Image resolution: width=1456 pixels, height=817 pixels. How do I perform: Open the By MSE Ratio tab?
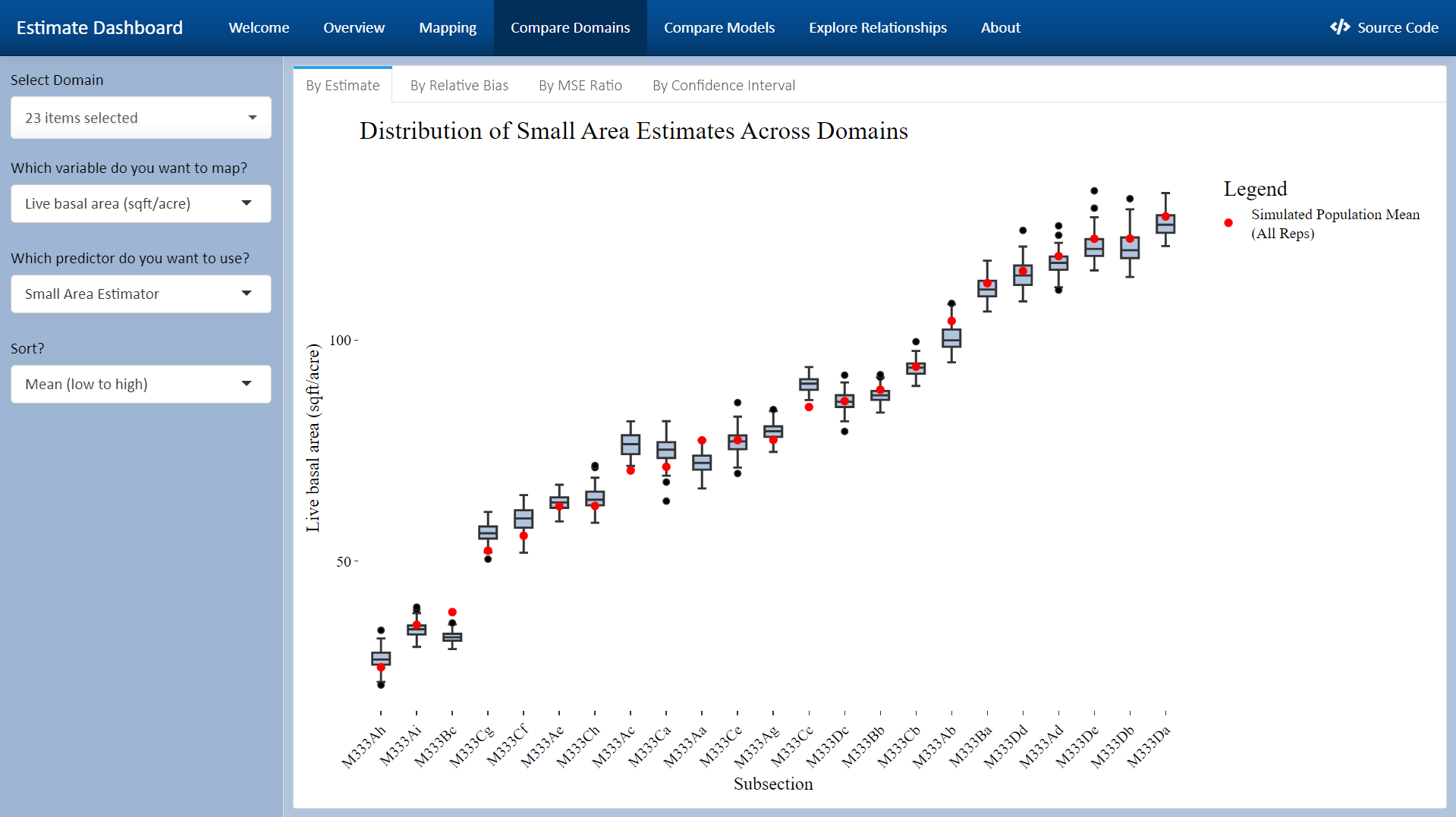coord(580,85)
